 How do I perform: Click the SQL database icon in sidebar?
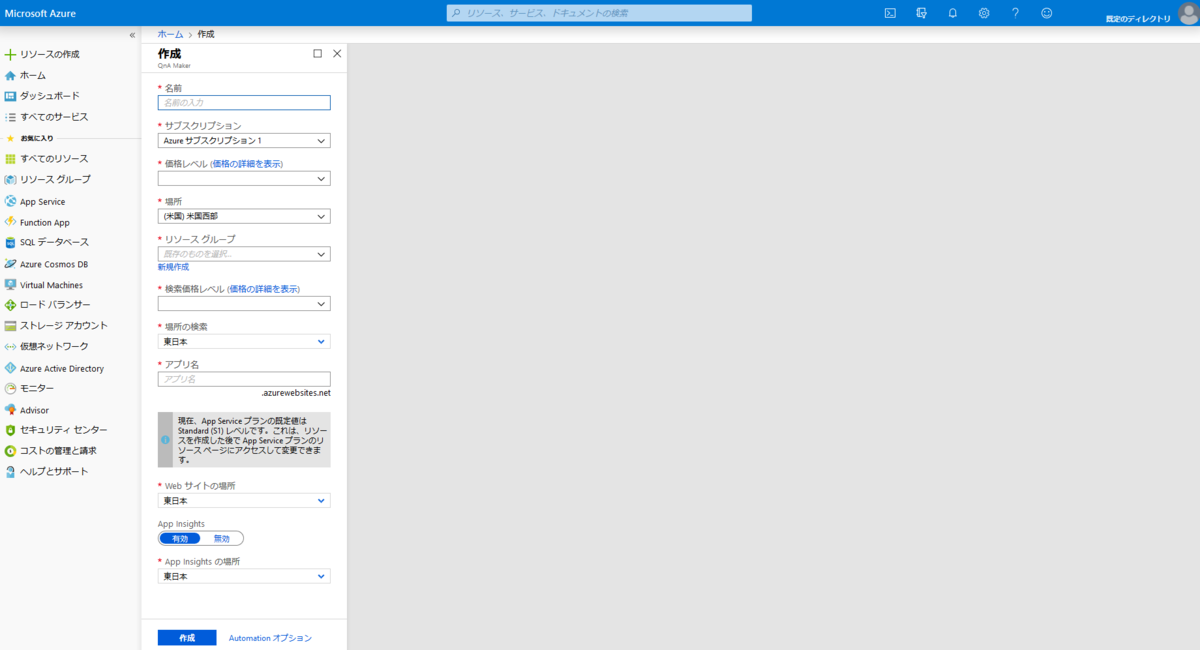point(10,242)
